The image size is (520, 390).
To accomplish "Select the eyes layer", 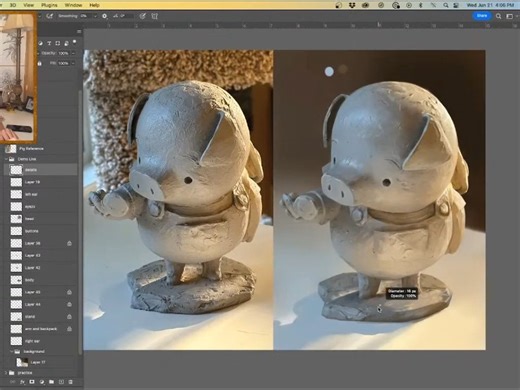I will pos(40,207).
